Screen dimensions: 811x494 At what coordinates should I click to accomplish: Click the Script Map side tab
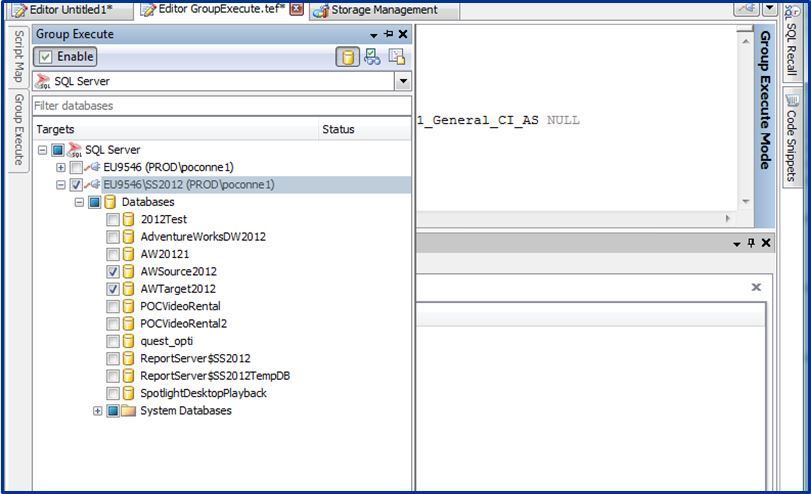17,56
